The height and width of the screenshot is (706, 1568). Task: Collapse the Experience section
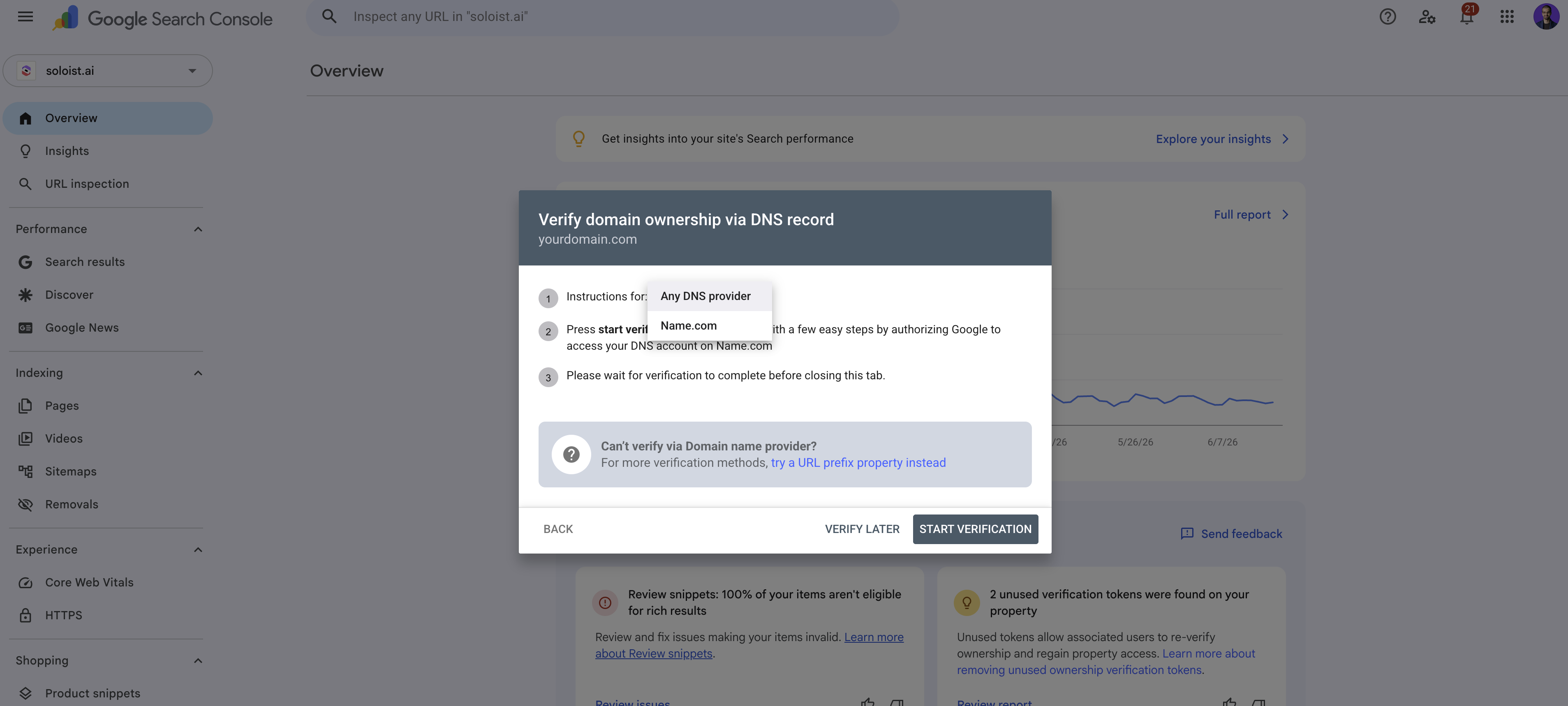[x=198, y=549]
